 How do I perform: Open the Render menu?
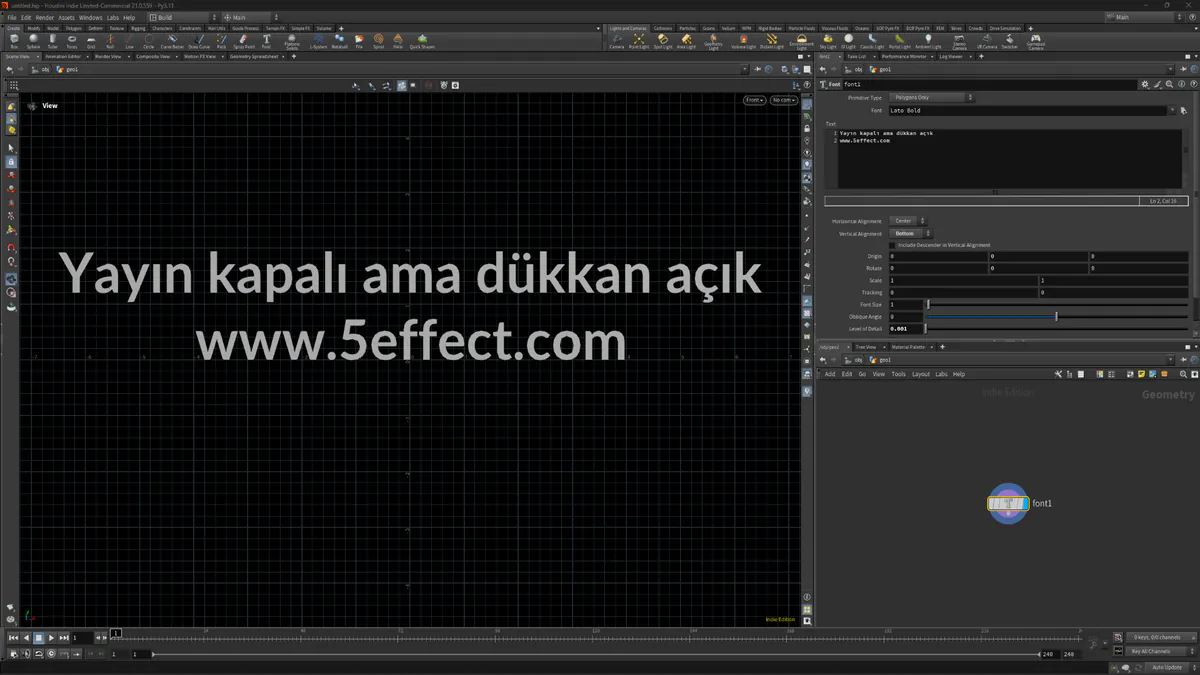tap(44, 17)
